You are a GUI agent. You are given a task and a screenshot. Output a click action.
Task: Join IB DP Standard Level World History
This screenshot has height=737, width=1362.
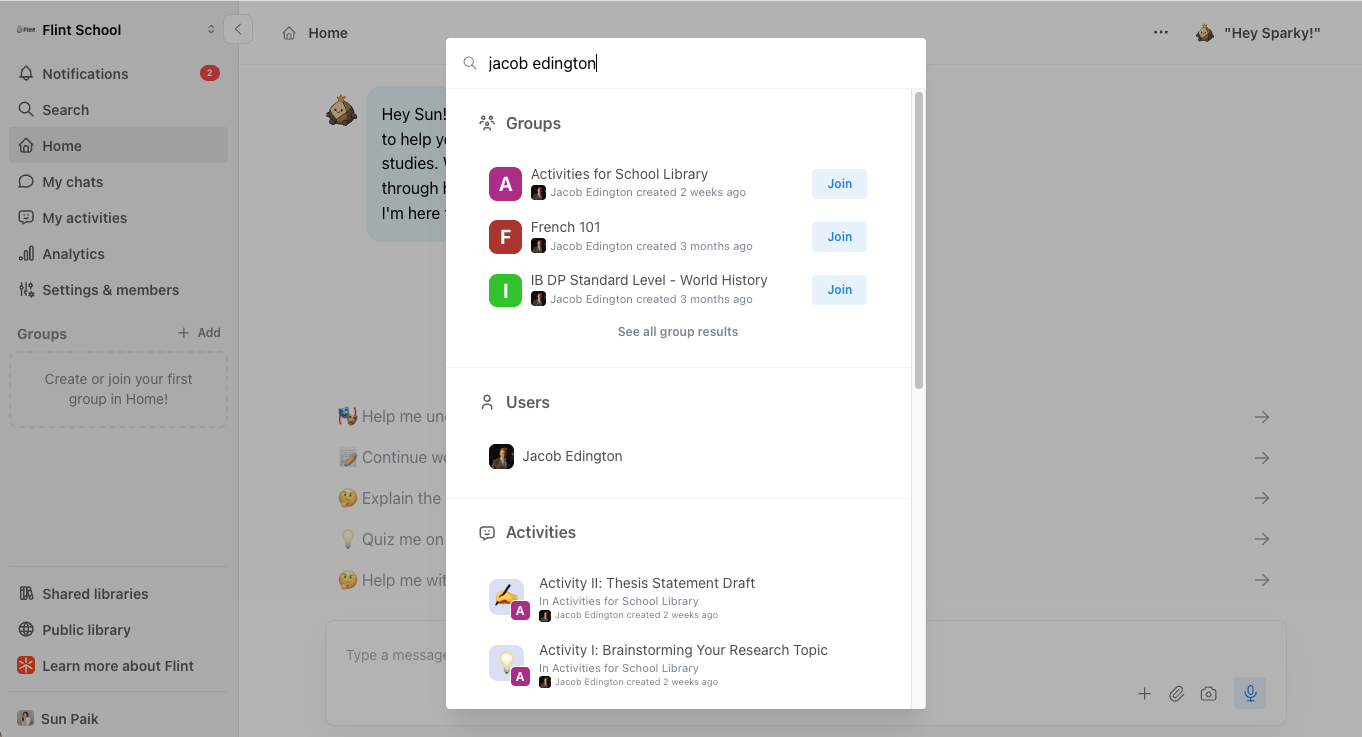coord(839,290)
